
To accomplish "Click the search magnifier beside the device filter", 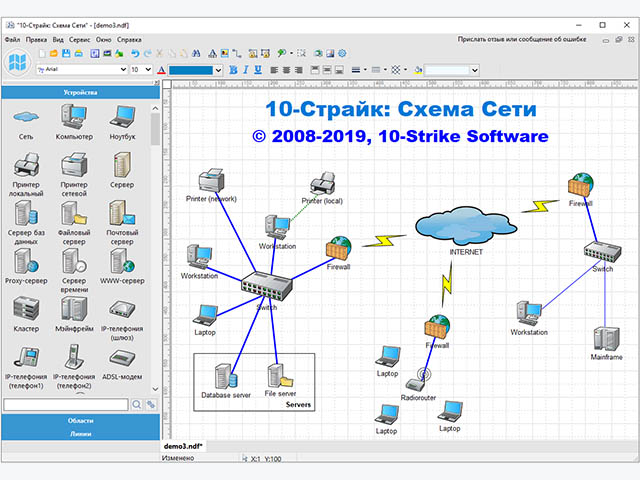I will (137, 404).
